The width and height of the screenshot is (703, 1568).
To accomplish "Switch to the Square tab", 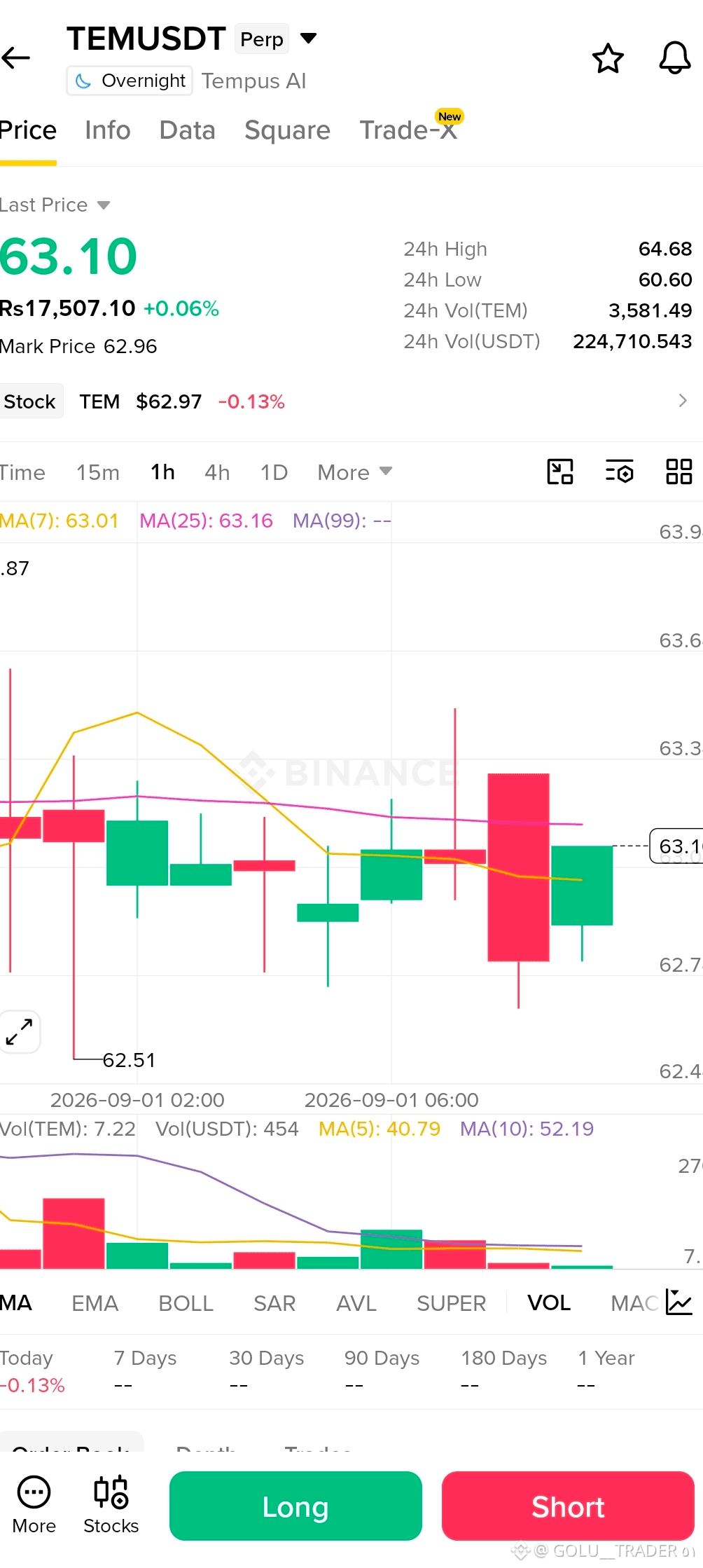I will [287, 130].
